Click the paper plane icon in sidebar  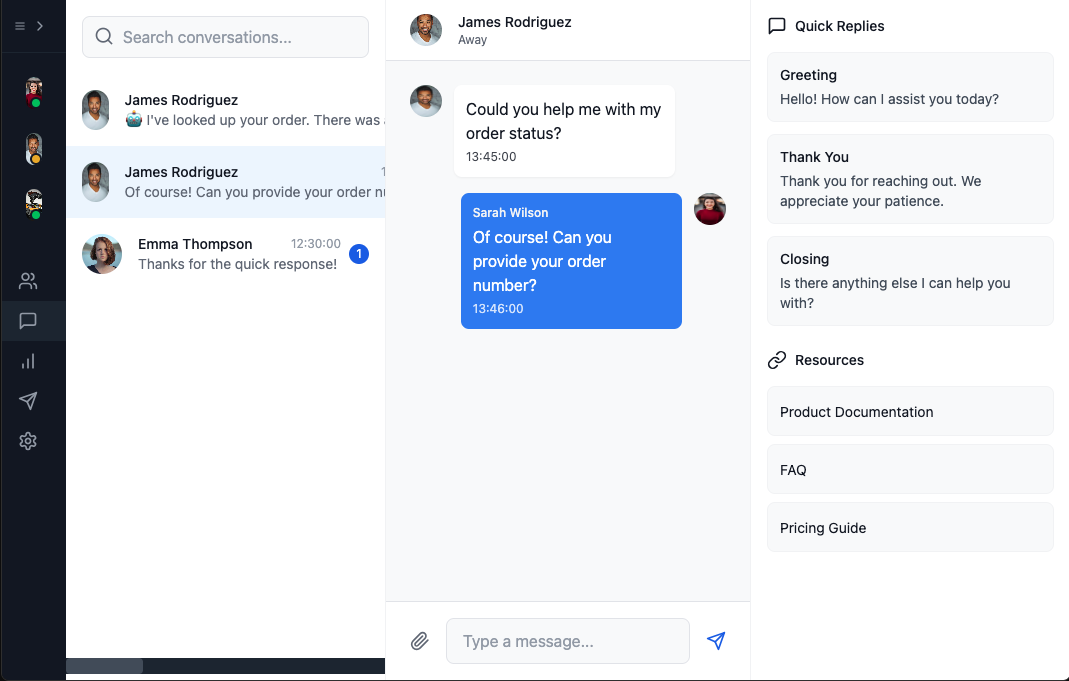point(28,401)
